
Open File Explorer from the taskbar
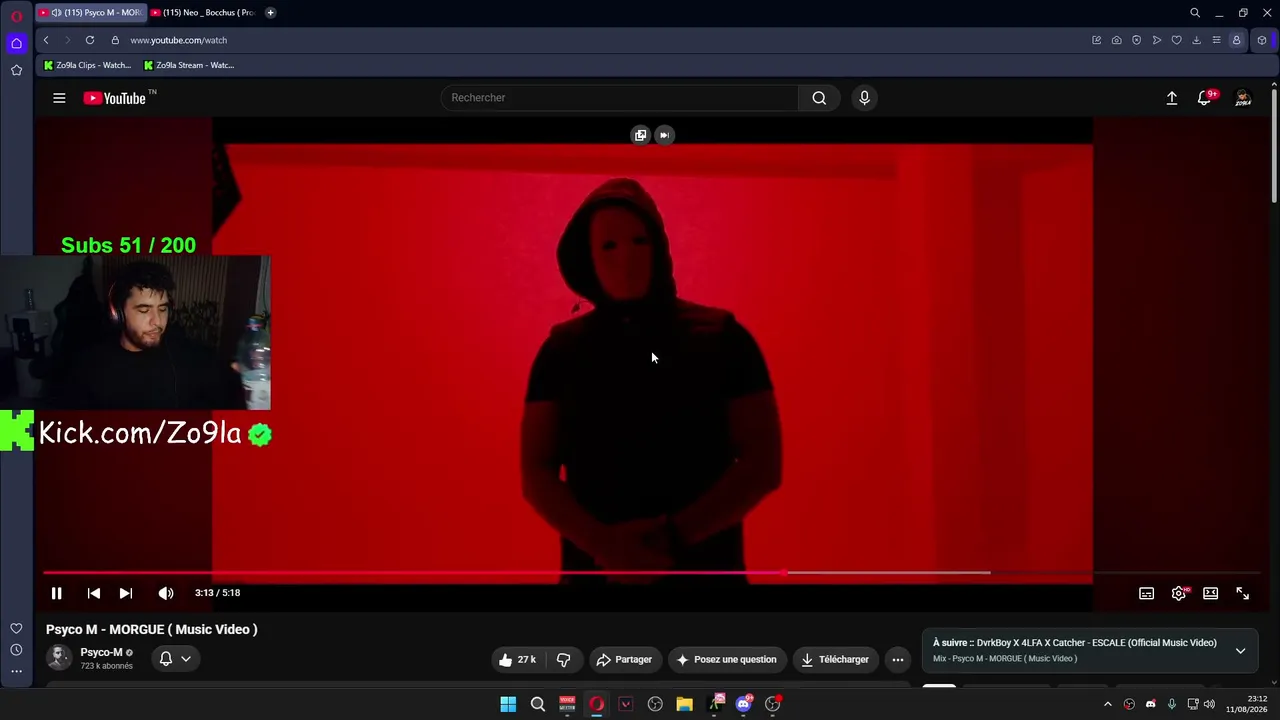684,704
